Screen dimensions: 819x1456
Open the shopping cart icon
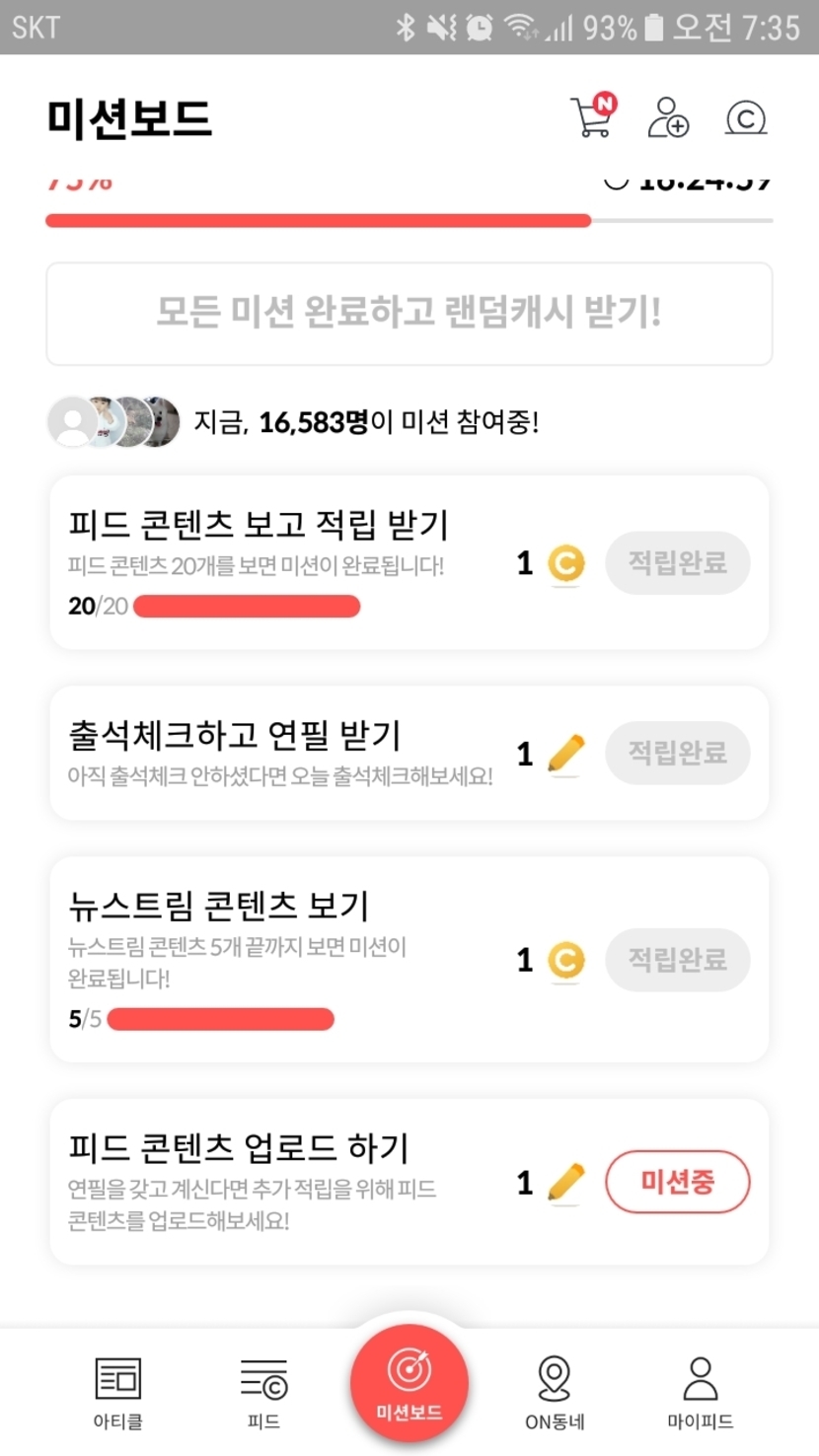pos(593,117)
